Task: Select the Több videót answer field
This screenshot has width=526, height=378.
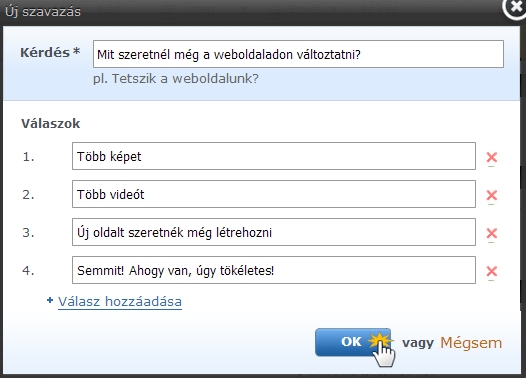Action: (x=274, y=194)
